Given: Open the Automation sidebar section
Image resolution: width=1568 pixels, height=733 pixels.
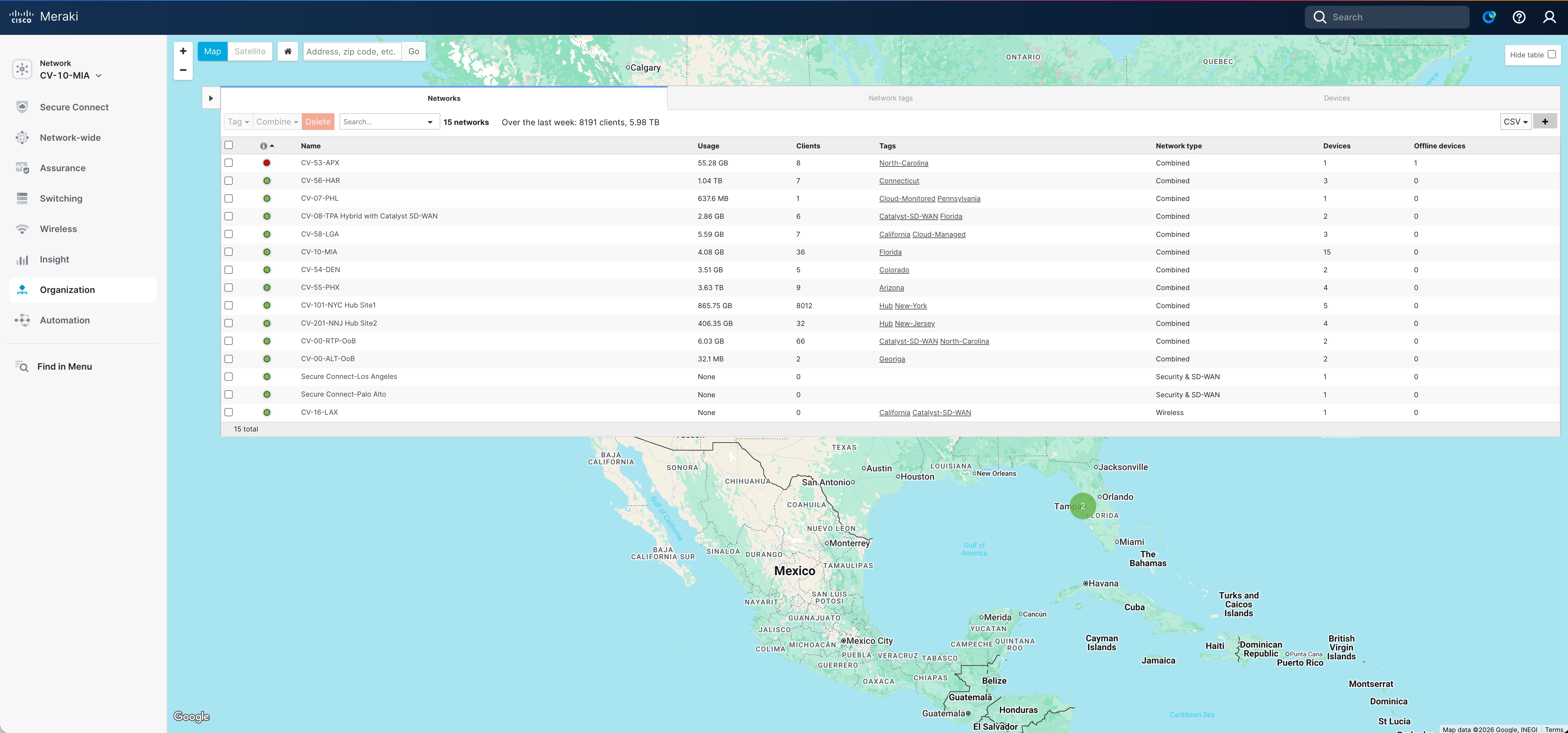Looking at the screenshot, I should pos(65,320).
